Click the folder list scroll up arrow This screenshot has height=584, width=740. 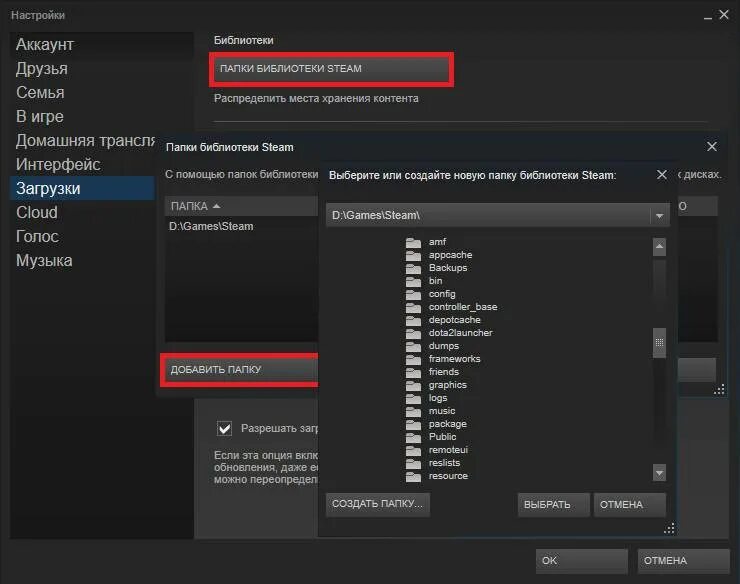click(659, 246)
